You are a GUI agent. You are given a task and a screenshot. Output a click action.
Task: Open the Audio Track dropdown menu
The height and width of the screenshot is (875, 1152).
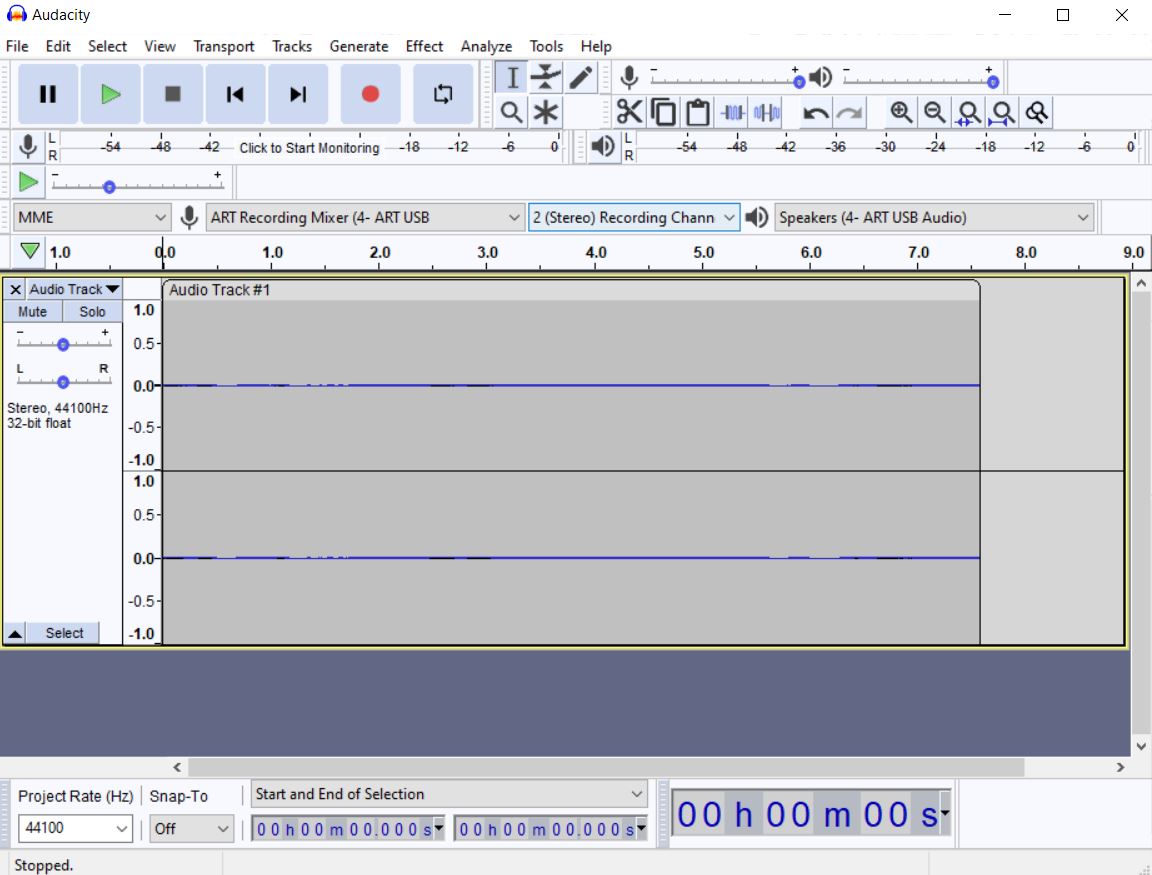tap(73, 289)
